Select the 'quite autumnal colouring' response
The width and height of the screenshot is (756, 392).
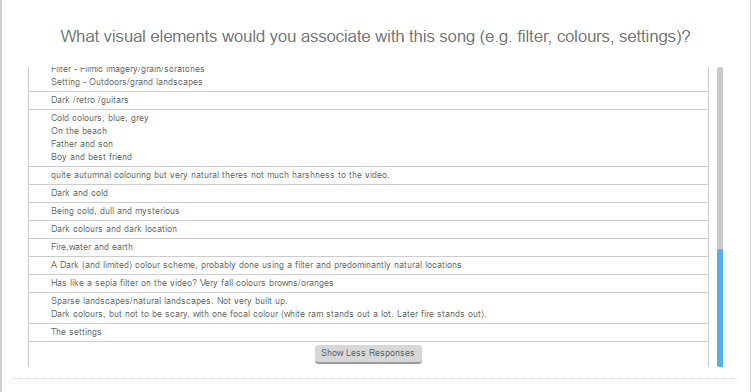pyautogui.click(x=368, y=175)
